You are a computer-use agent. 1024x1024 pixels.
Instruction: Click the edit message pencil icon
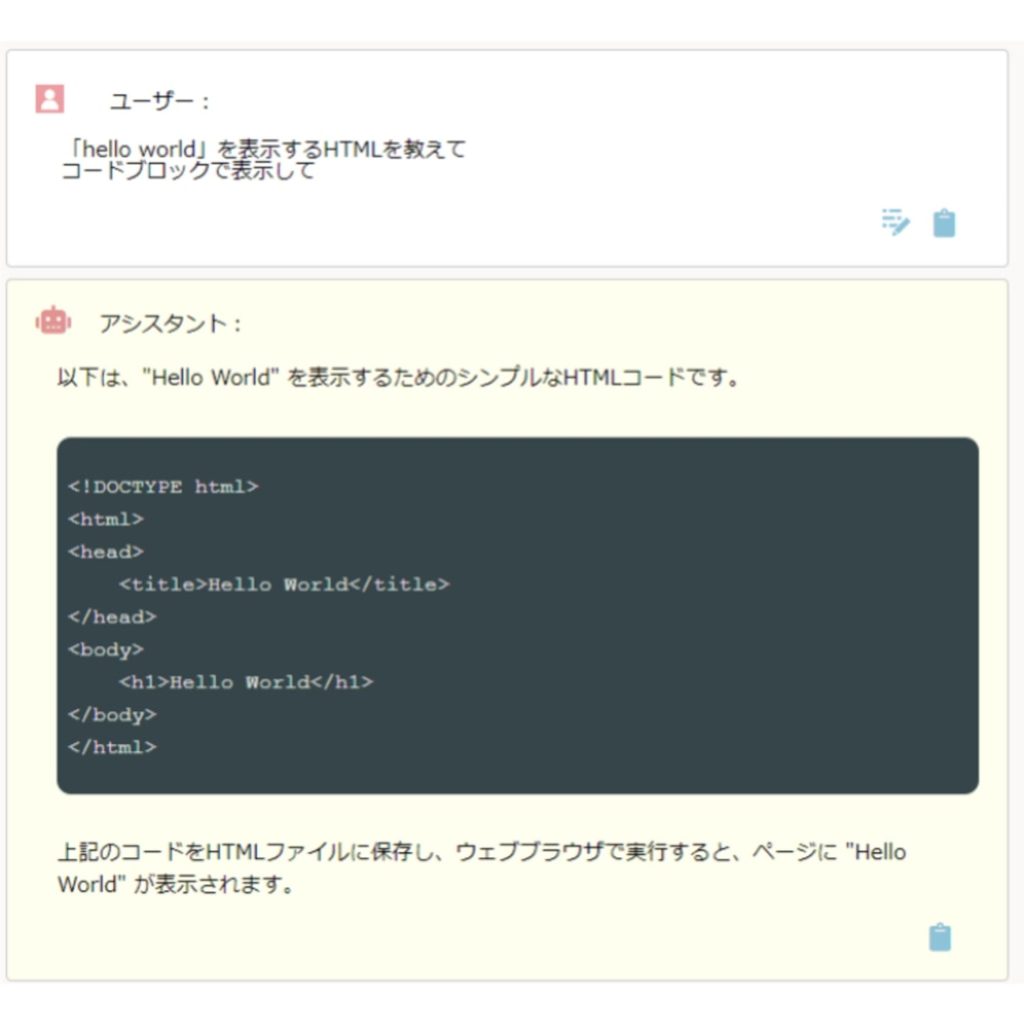coord(895,222)
